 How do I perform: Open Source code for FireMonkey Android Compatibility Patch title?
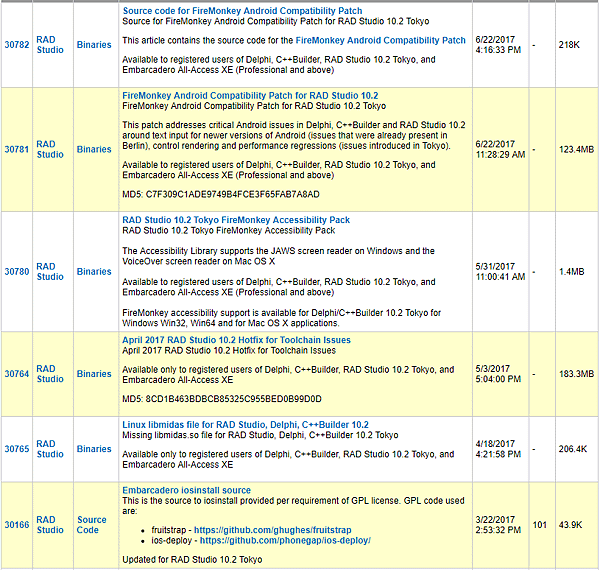242,11
